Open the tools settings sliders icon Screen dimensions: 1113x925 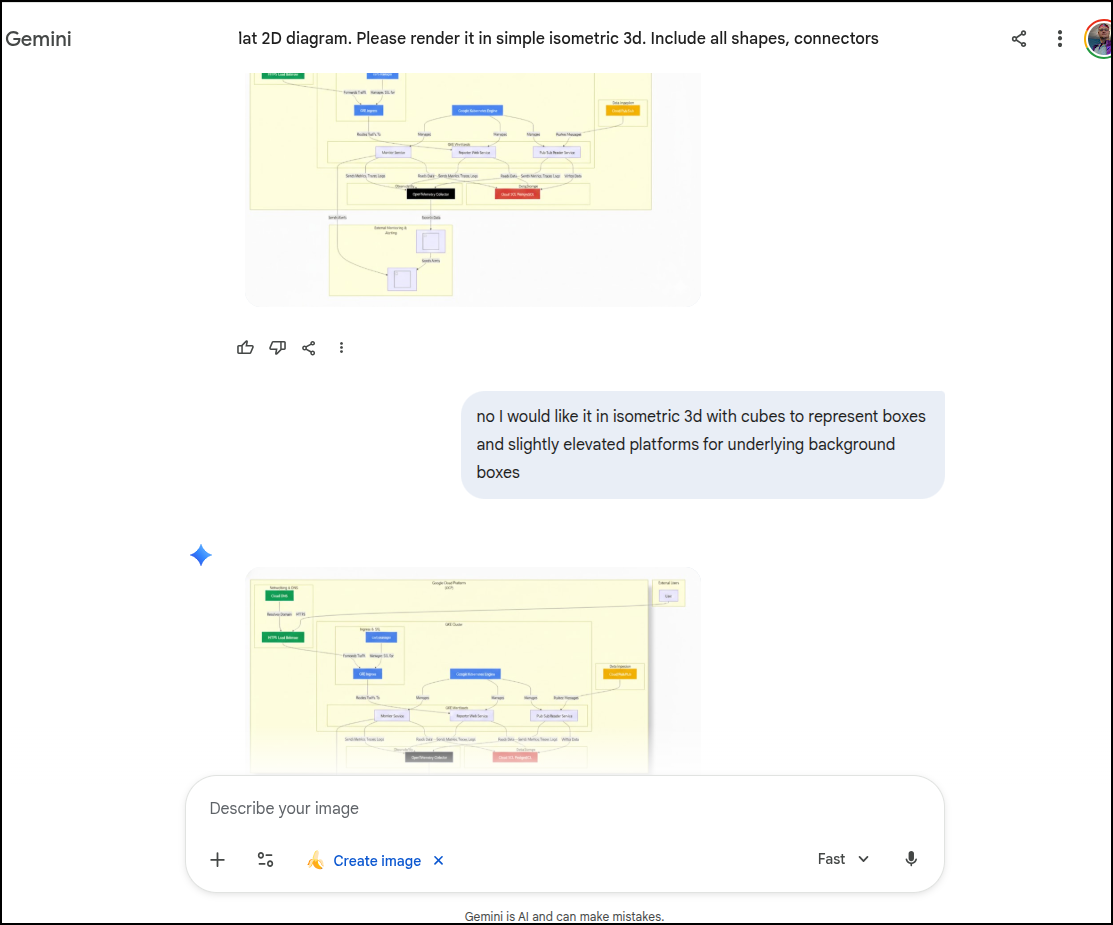point(265,860)
